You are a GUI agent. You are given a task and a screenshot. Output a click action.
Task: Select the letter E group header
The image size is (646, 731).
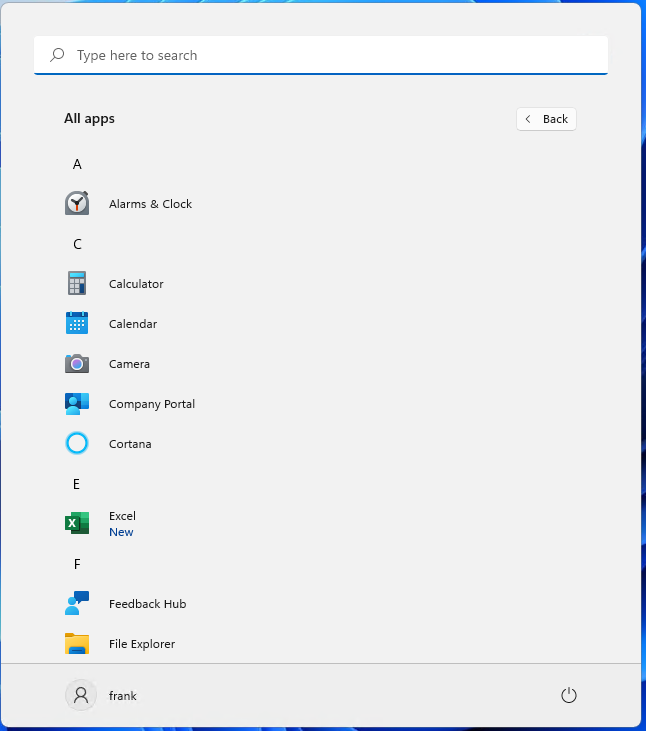pos(76,484)
